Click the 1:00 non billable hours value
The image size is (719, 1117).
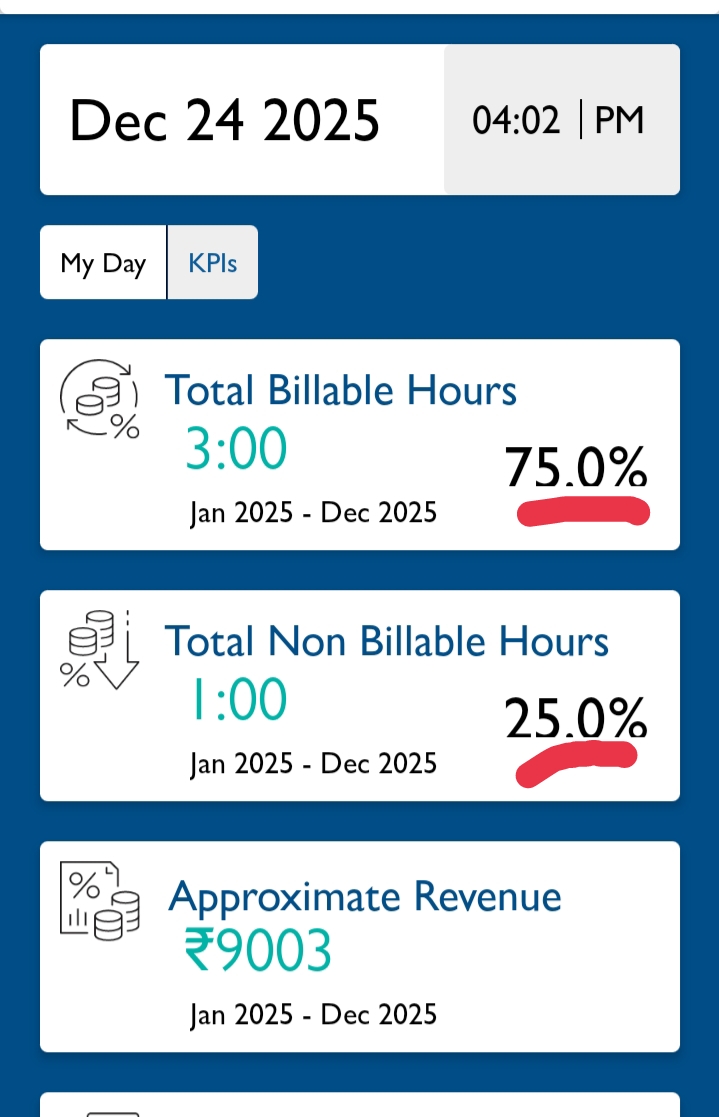(x=238, y=700)
